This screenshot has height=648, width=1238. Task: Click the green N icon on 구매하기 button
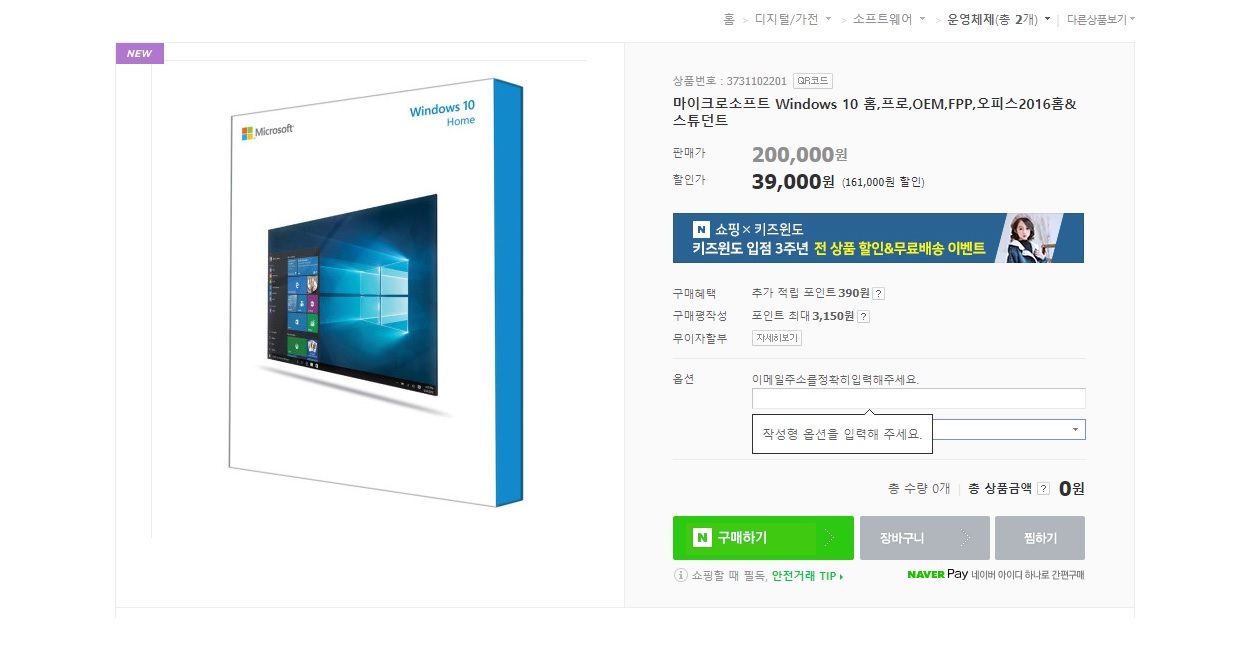[703, 538]
